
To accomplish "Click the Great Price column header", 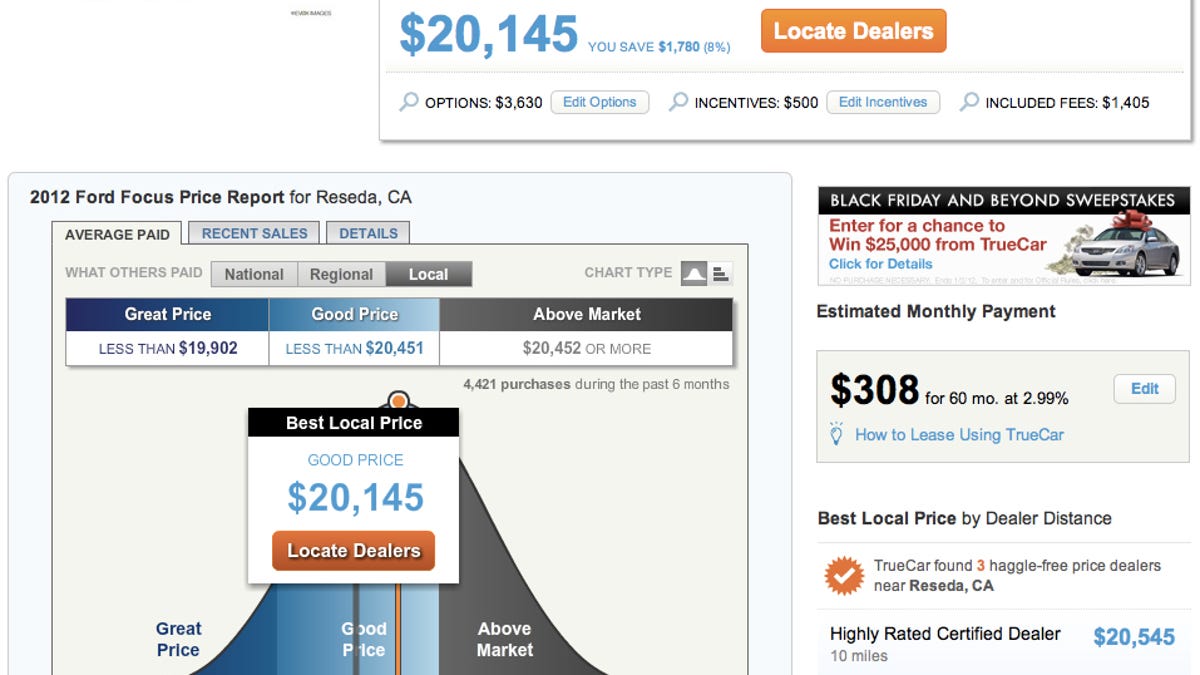I will coord(167,314).
